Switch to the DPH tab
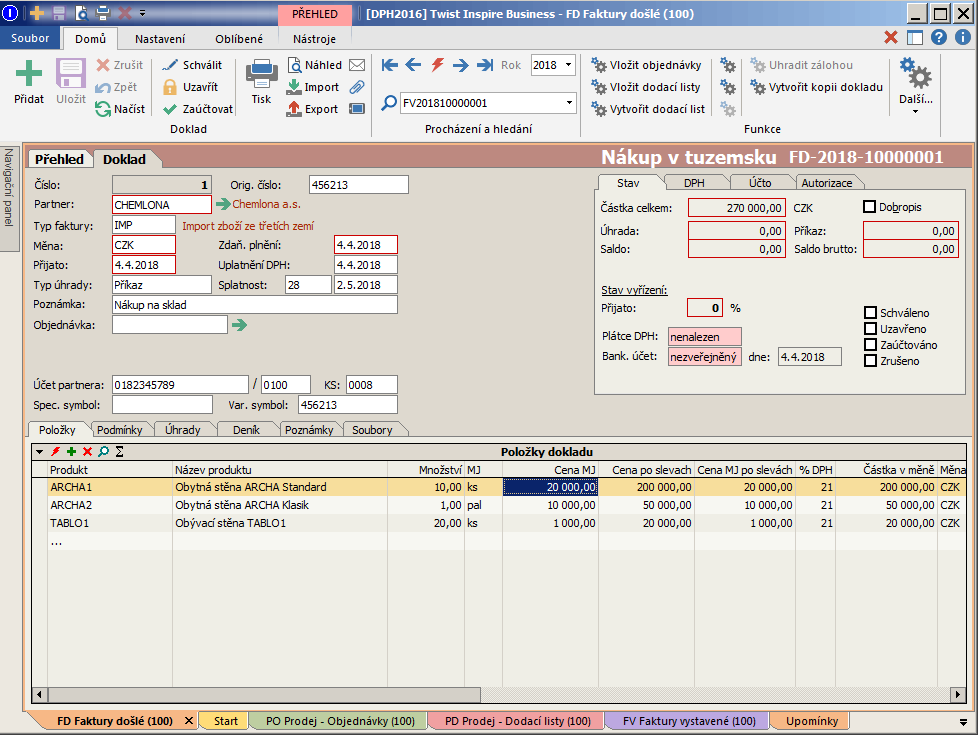978x736 pixels. coord(693,183)
